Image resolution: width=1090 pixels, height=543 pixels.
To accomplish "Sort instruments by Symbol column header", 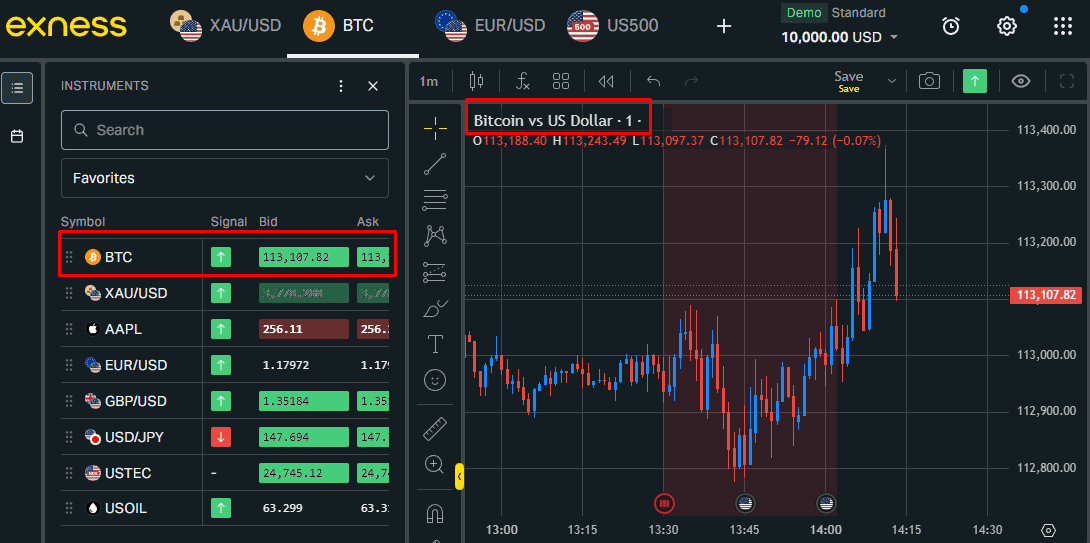I will point(83,222).
